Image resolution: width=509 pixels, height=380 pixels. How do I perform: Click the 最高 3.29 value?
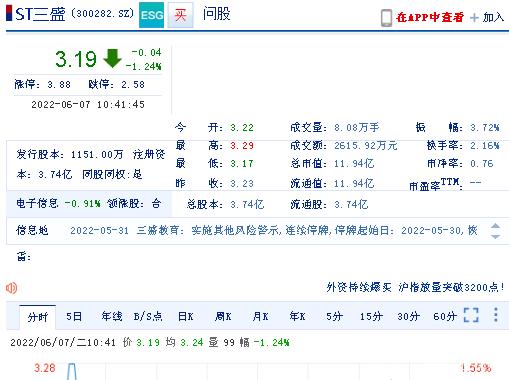tap(242, 146)
